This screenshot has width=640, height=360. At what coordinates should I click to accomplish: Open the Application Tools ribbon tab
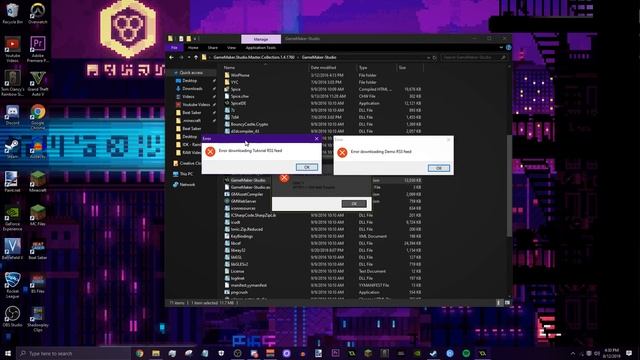tap(261, 48)
